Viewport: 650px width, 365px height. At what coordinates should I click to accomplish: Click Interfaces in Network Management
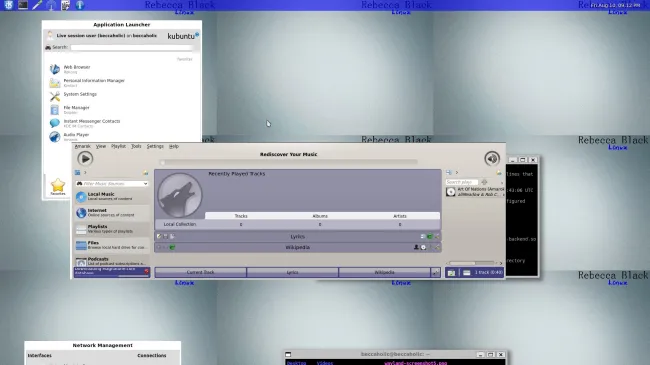40,355
